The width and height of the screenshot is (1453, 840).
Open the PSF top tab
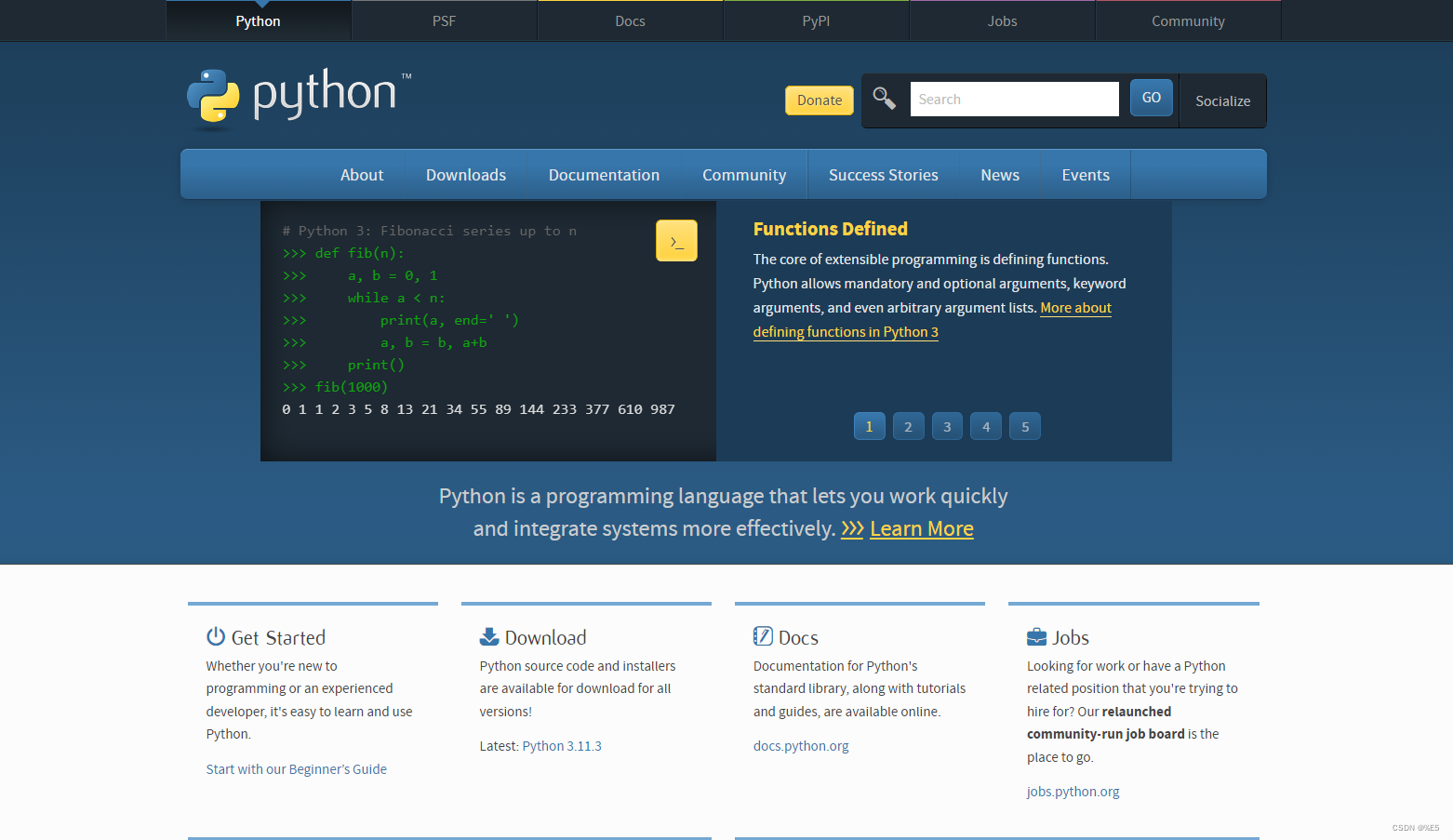coord(445,20)
